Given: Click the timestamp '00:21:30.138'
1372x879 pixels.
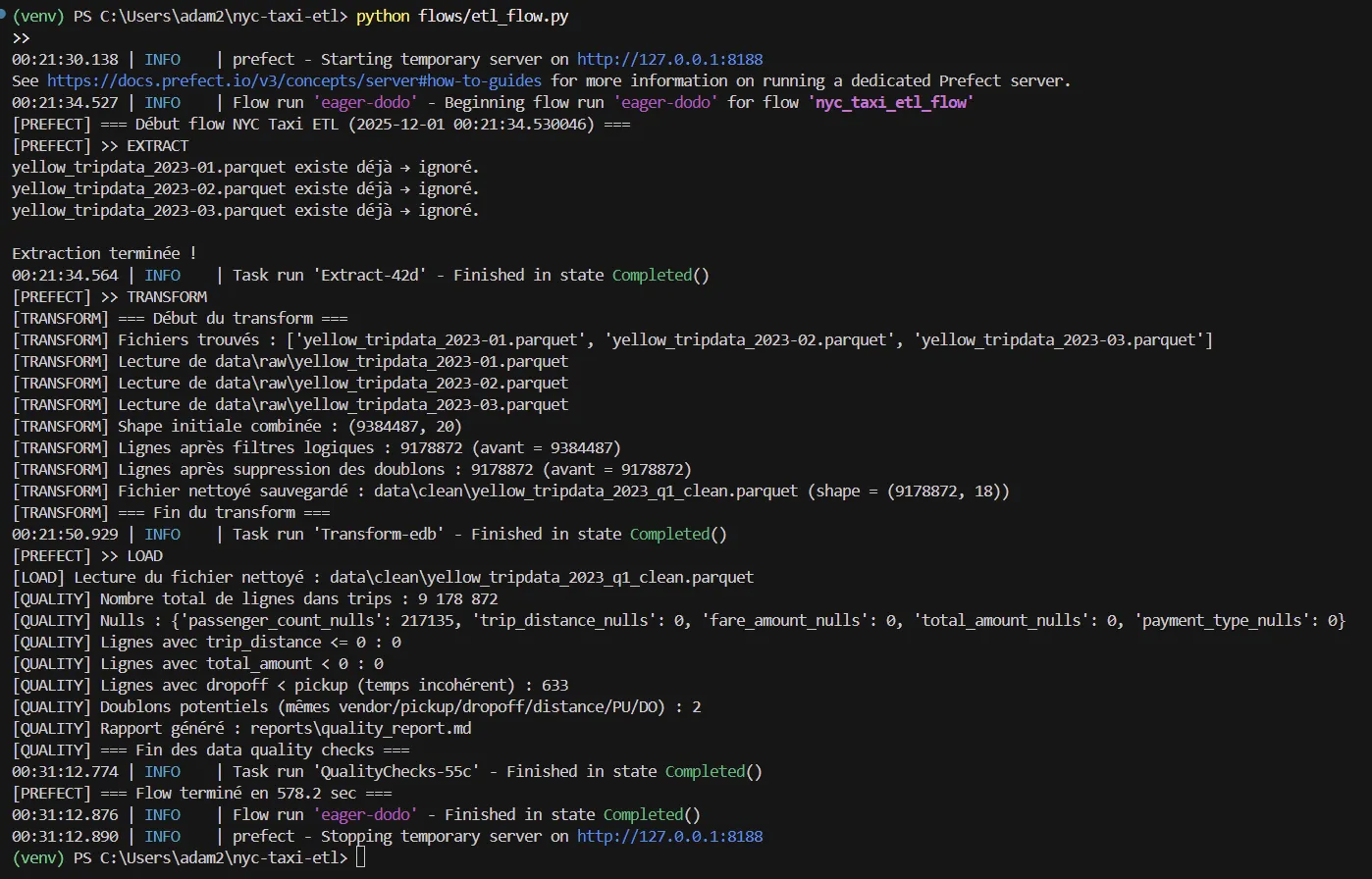Looking at the screenshot, I should 65,60.
